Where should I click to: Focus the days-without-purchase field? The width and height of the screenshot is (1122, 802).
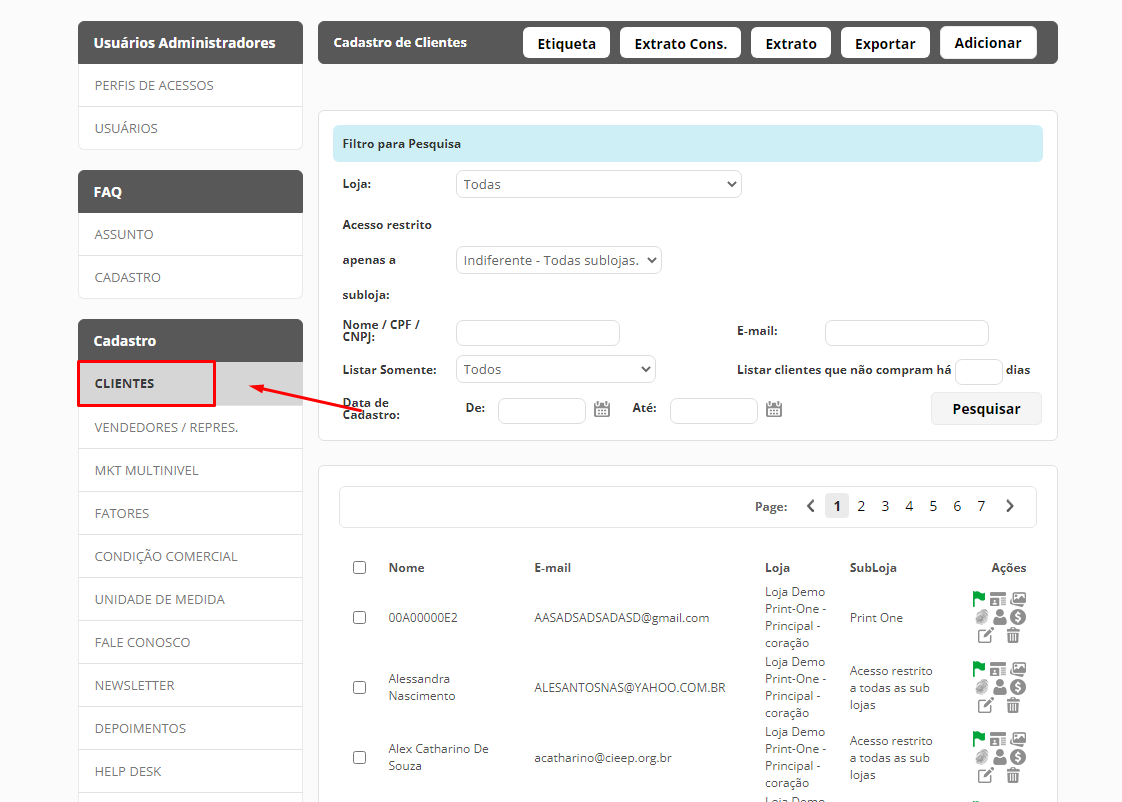(978, 372)
